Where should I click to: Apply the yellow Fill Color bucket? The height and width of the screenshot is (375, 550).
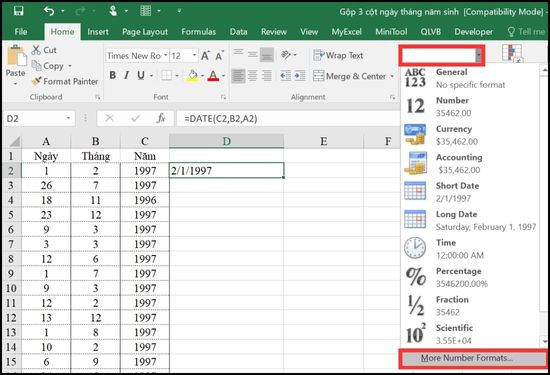click(193, 75)
